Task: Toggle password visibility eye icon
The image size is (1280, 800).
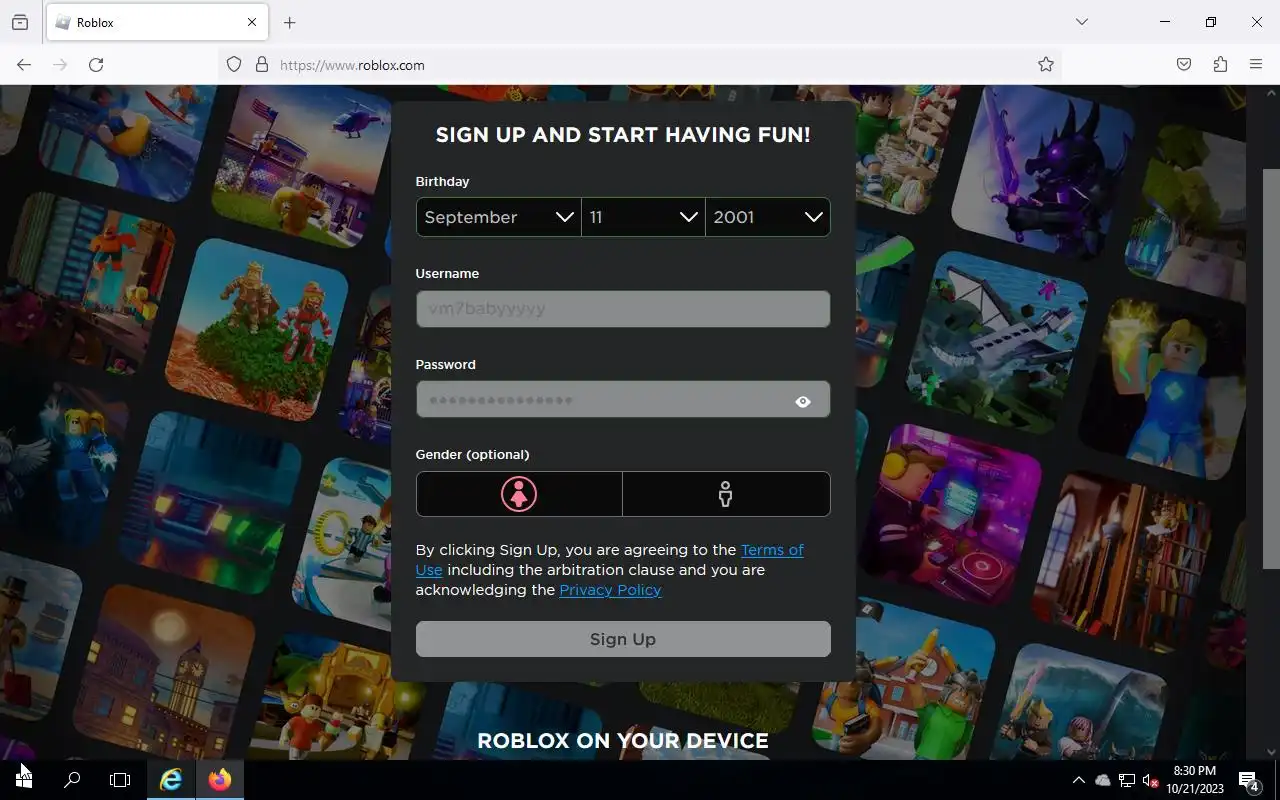Action: coord(803,402)
